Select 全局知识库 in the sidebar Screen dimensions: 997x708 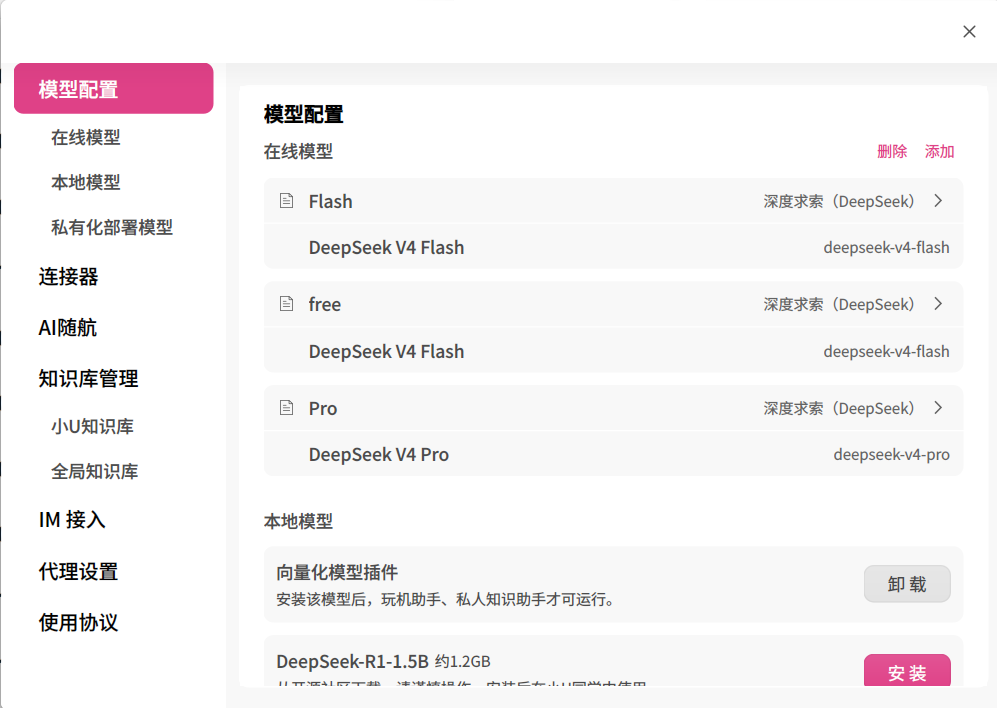(x=95, y=471)
